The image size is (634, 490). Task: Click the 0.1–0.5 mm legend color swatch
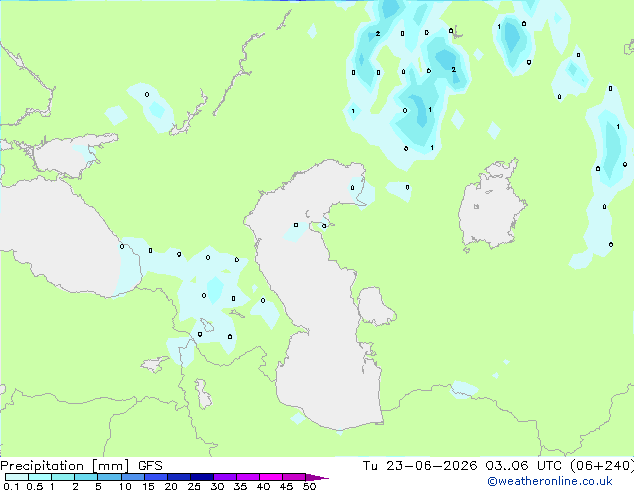17,477
